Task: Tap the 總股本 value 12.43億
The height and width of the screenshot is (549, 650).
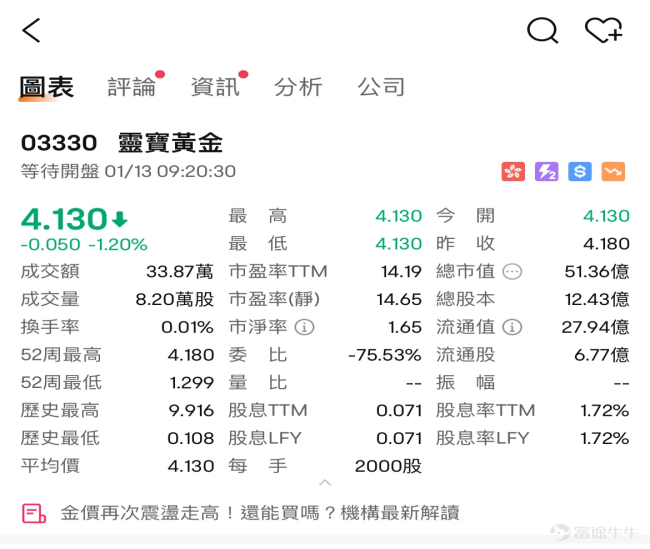Action: coord(597,299)
